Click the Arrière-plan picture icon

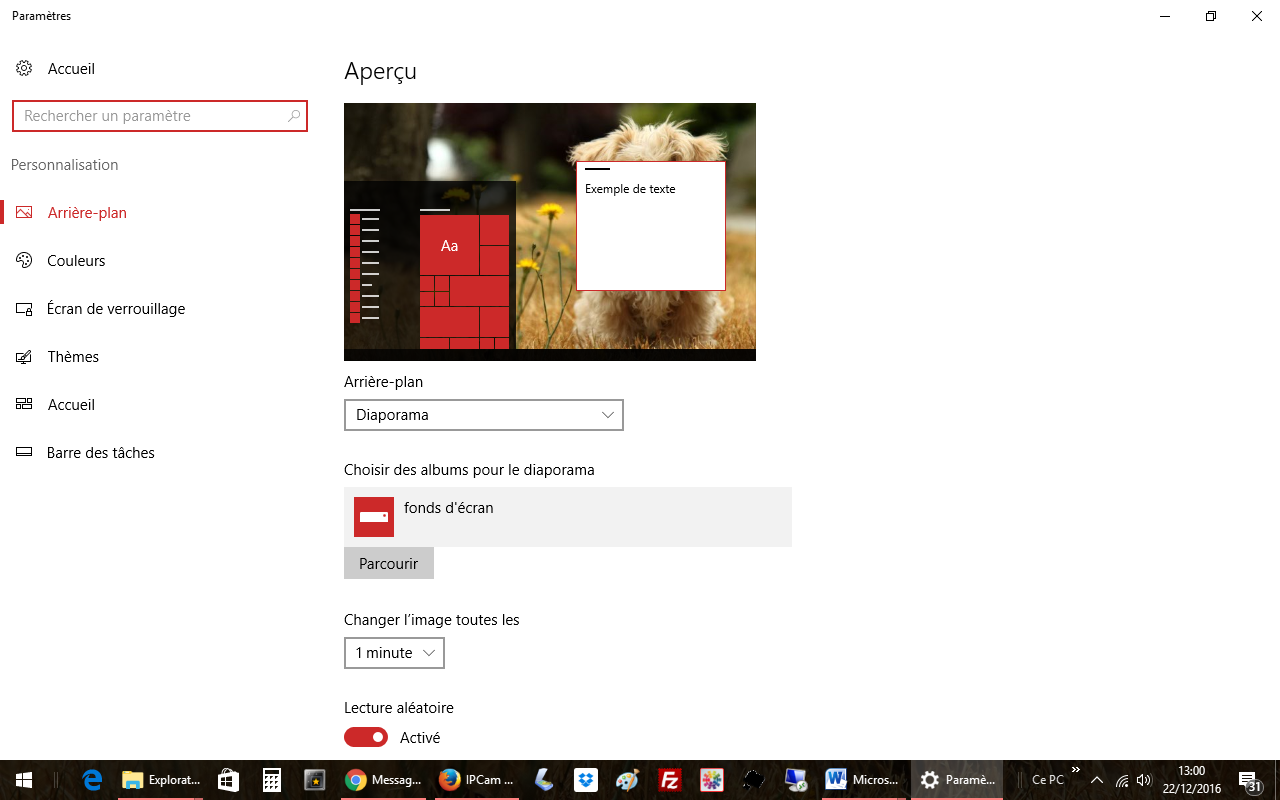tap(25, 213)
